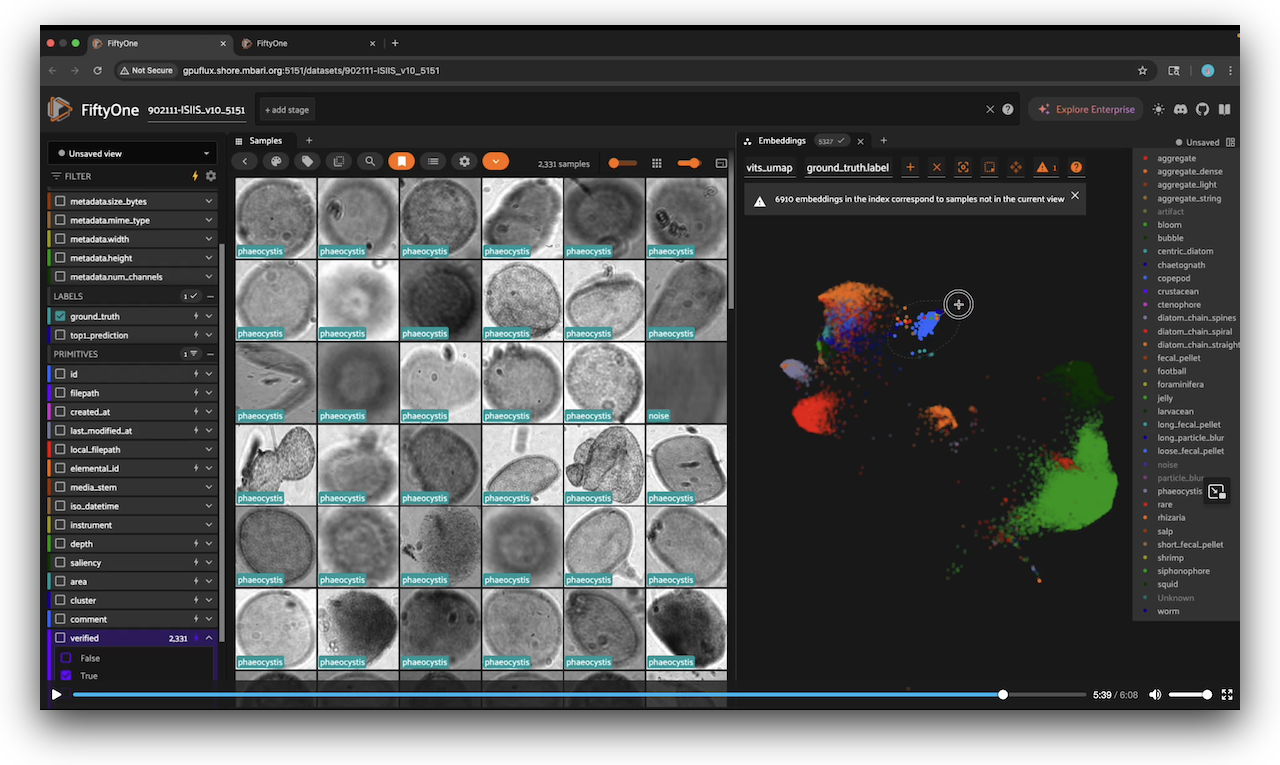
Task: Click the phaeocystis legend entry
Action: coord(1179,491)
